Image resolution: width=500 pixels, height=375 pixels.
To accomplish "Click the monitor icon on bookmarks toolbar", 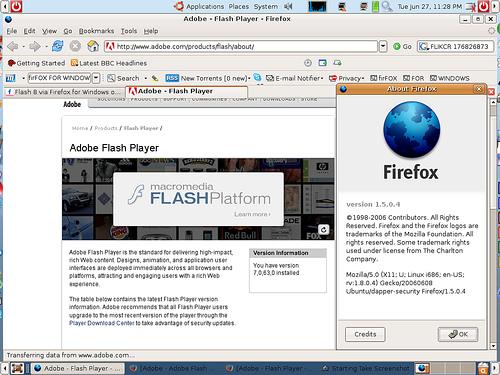I will coord(337,63).
